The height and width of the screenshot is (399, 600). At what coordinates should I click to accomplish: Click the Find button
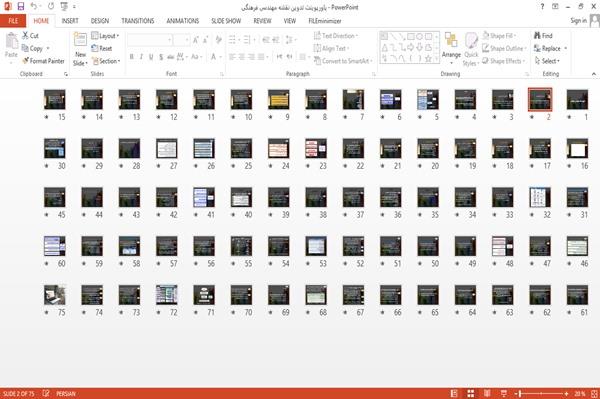[x=543, y=36]
